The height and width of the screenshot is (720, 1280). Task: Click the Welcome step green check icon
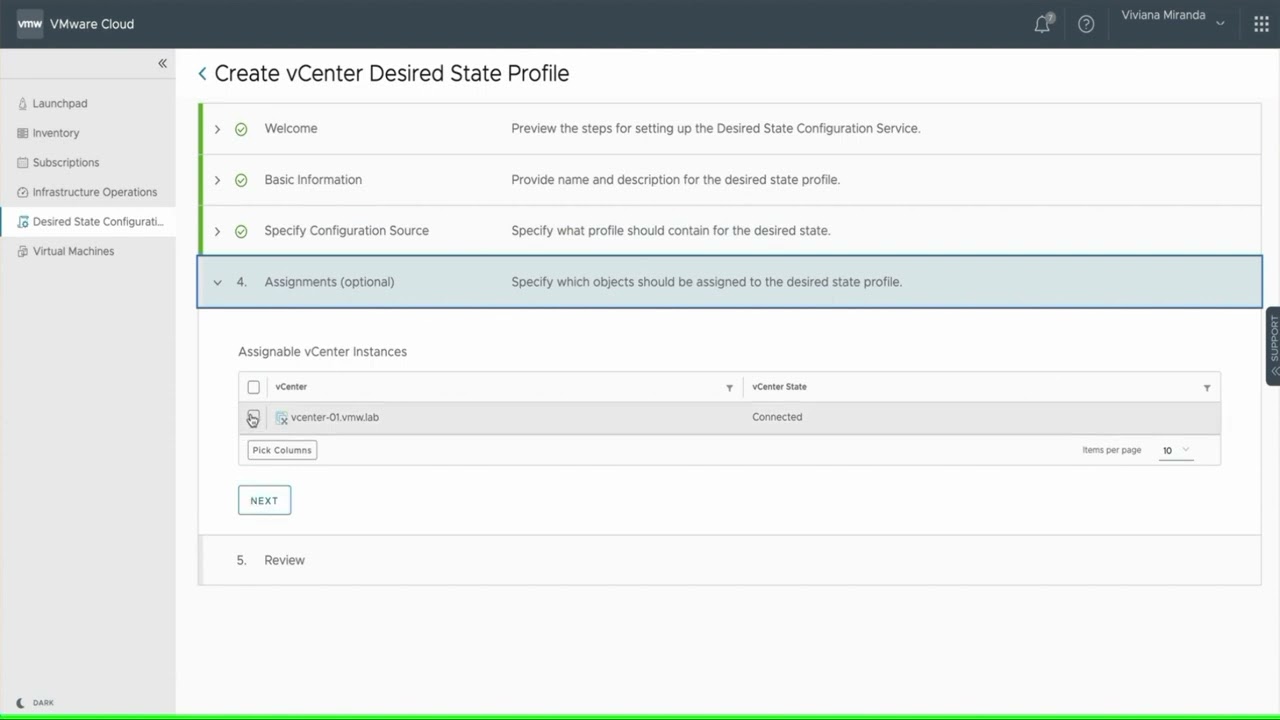241,129
